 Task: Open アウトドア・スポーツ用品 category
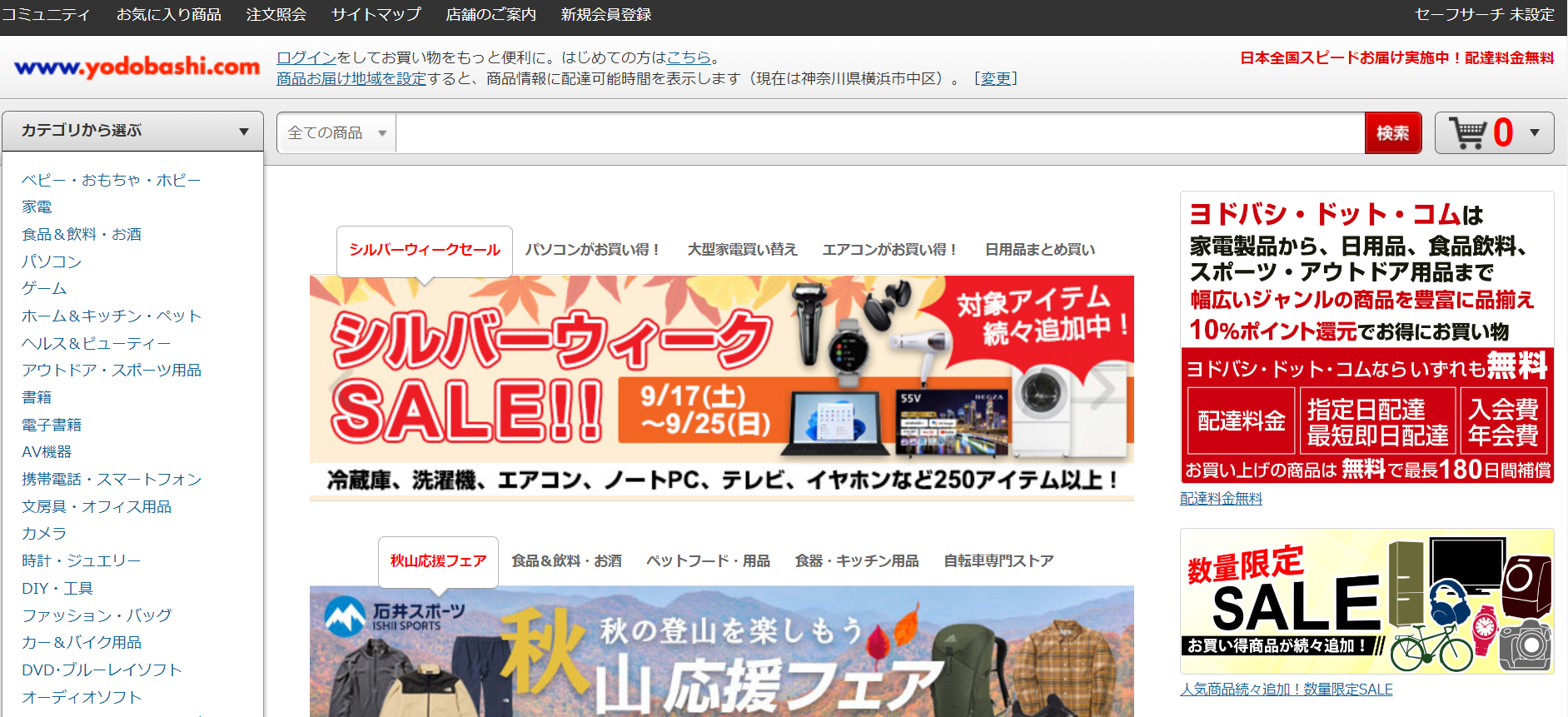pyautogui.click(x=112, y=370)
